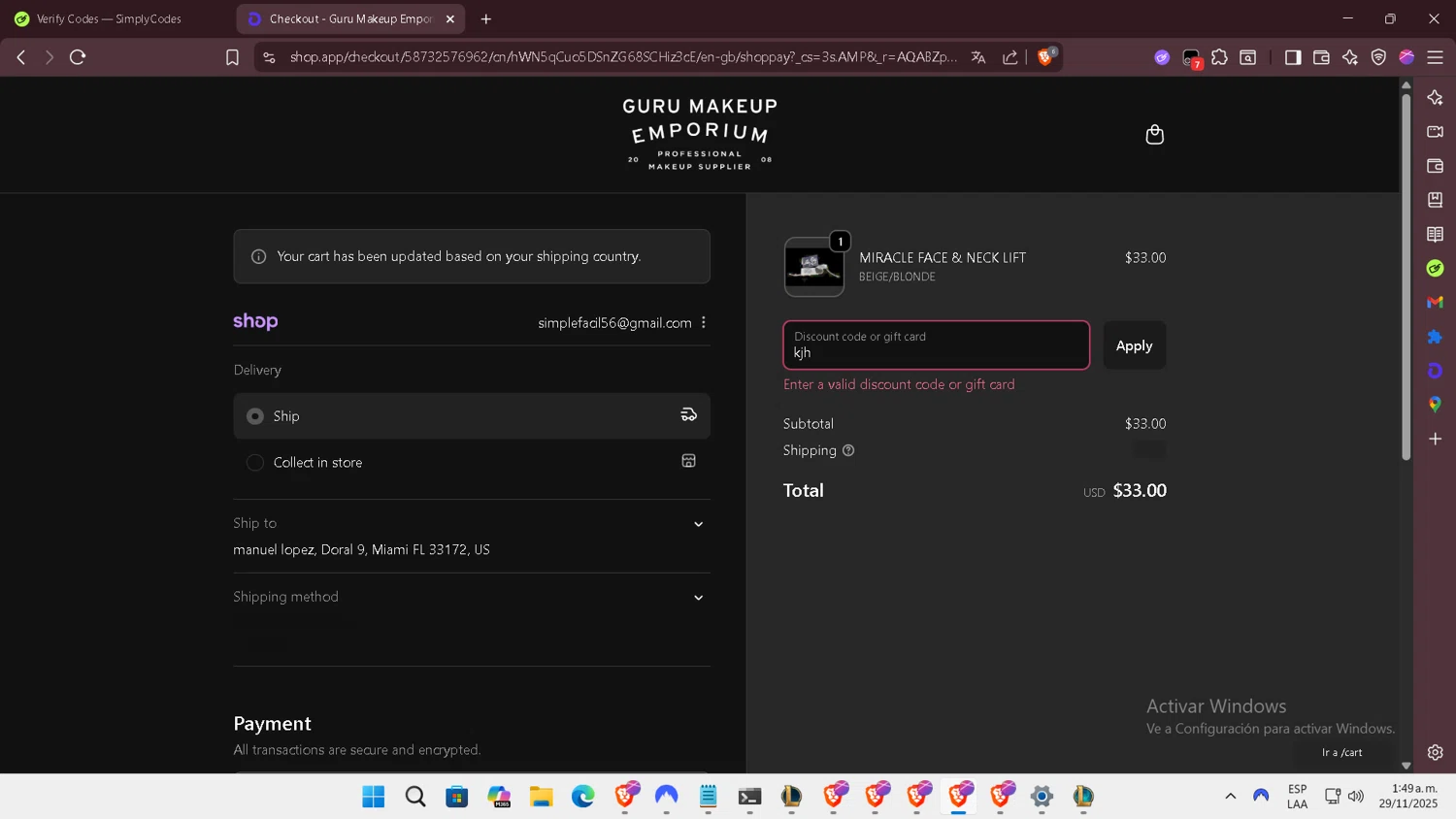Open the extensions puzzle icon
This screenshot has height=819, width=1456.
pos(1219,57)
